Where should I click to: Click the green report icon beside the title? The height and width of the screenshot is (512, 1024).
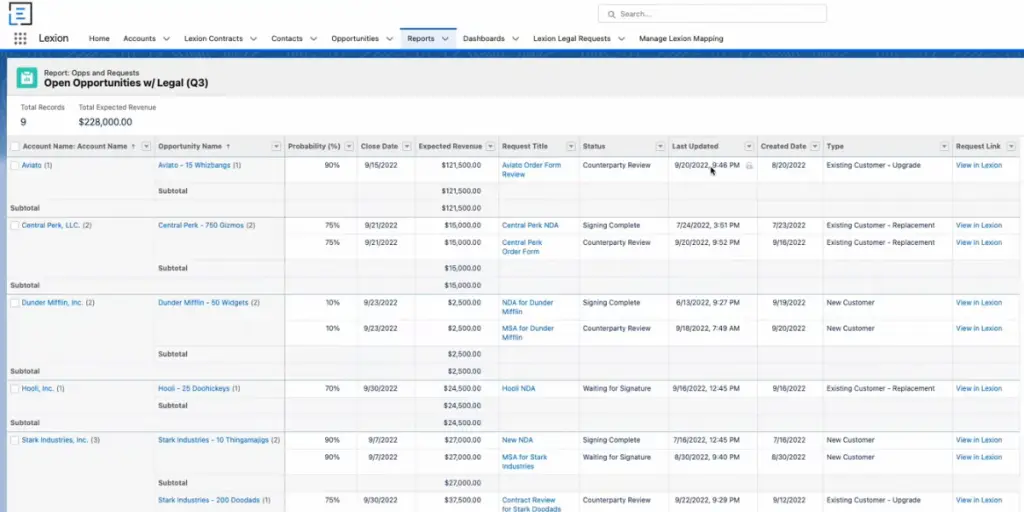(x=27, y=78)
